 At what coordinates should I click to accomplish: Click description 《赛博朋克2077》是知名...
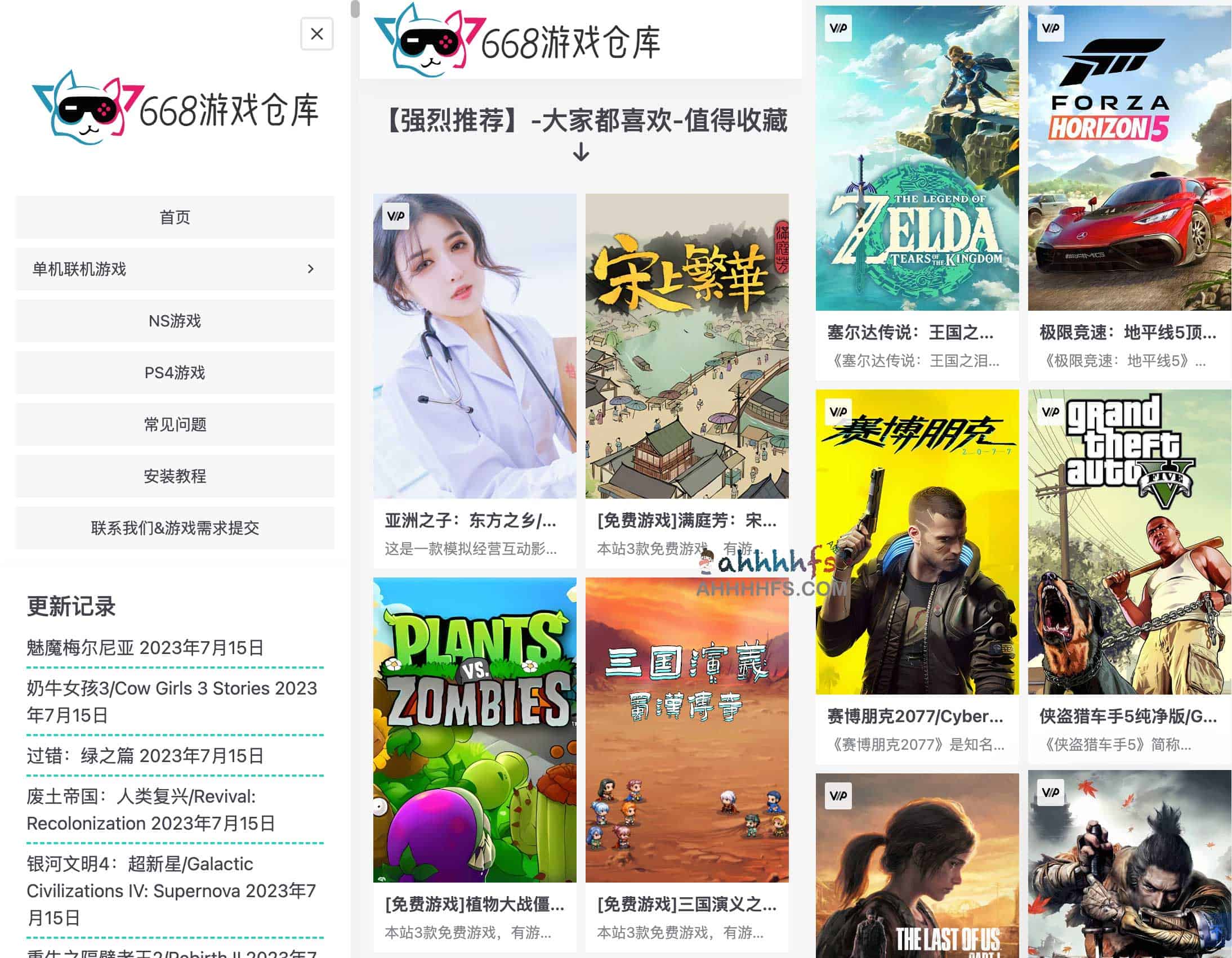[x=916, y=744]
